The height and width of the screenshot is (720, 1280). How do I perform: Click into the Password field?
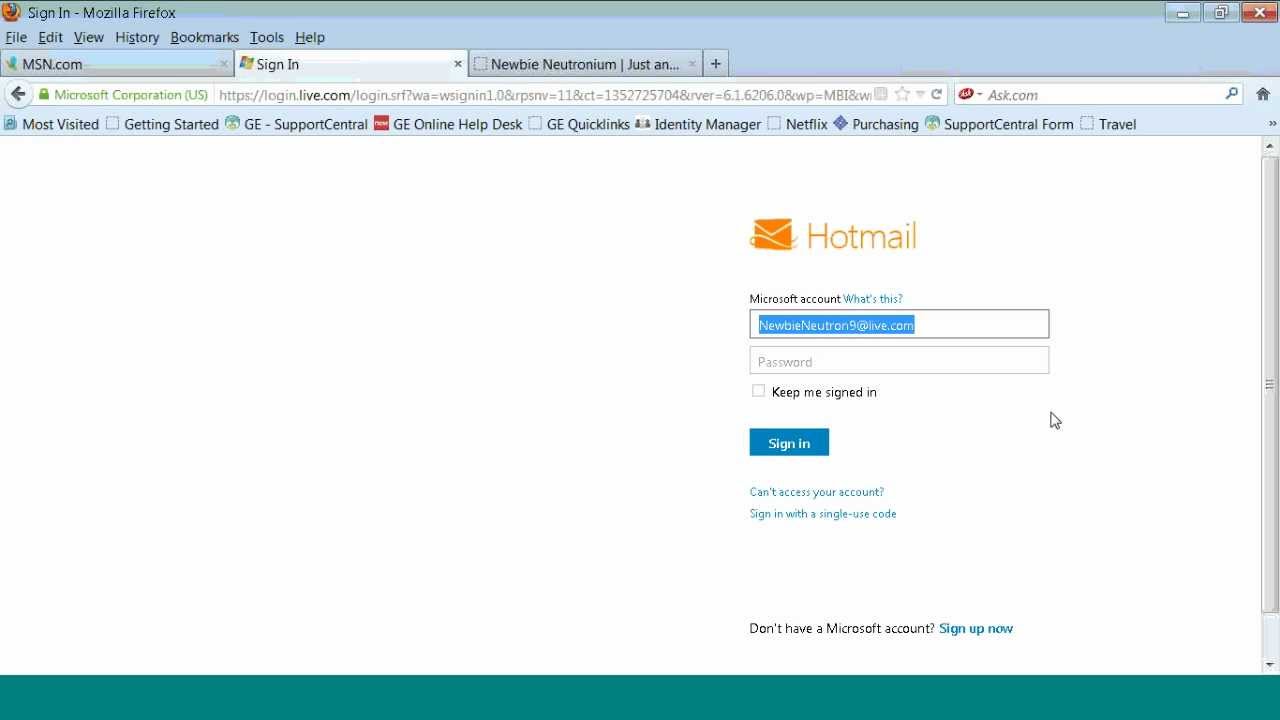(x=899, y=361)
